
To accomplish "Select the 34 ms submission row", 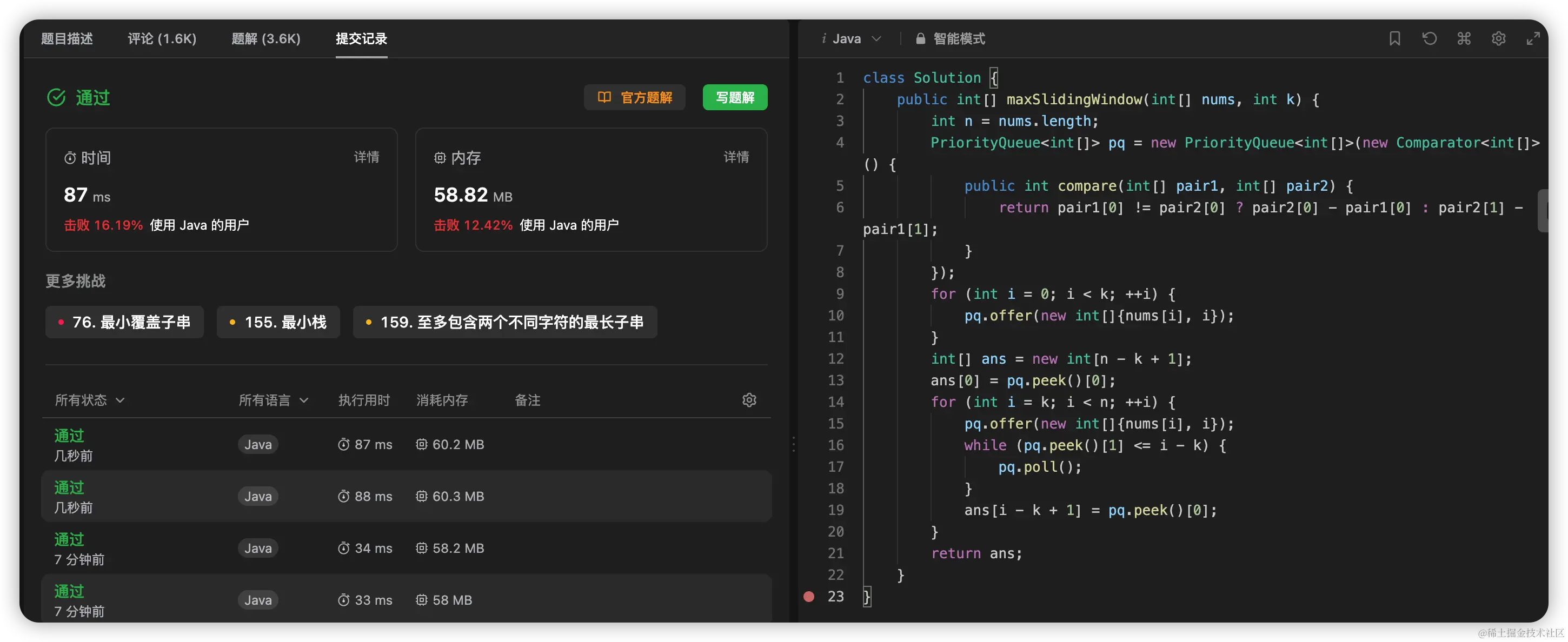I will (406, 549).
